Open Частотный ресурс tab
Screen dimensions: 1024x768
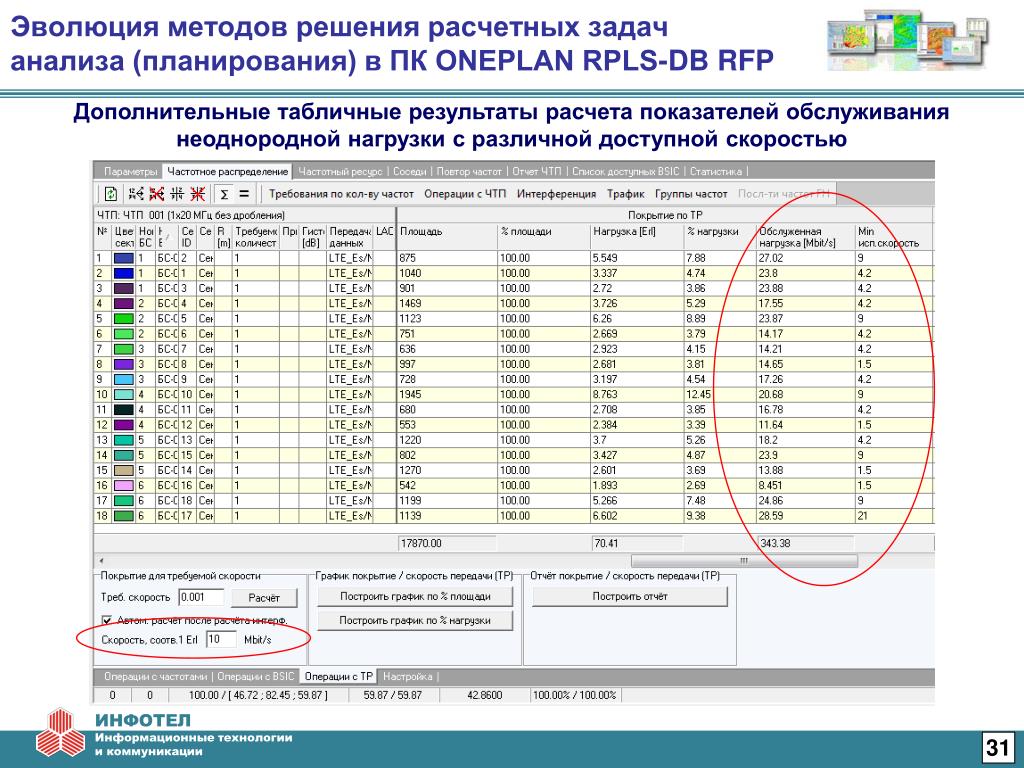point(340,172)
